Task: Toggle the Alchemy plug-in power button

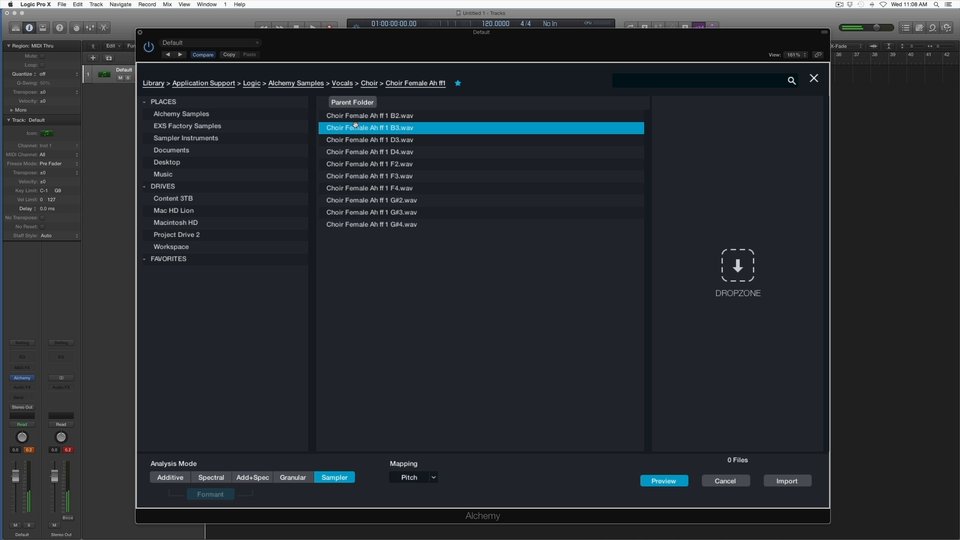Action: click(x=149, y=47)
